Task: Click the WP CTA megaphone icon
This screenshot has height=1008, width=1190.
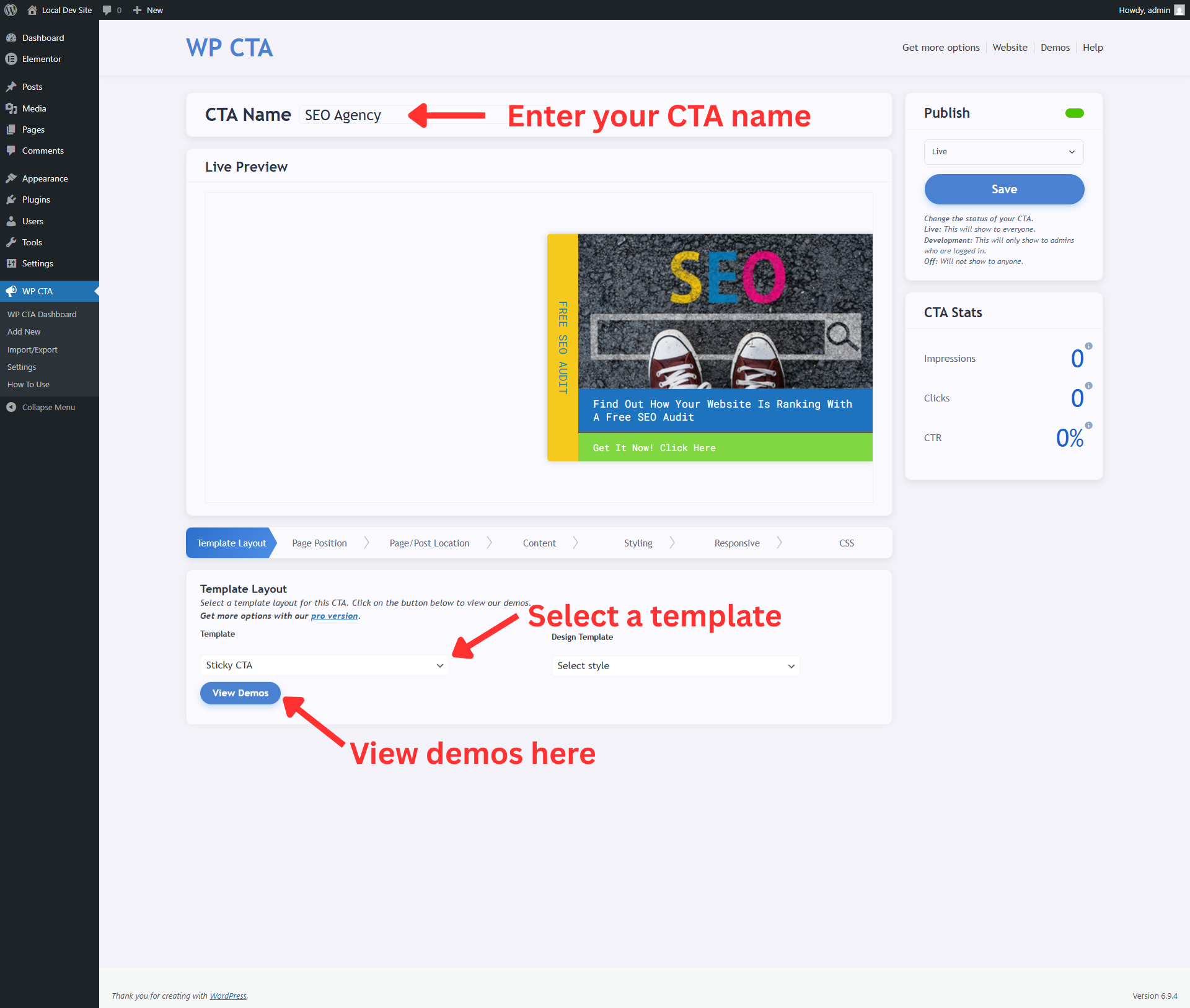Action: pyautogui.click(x=11, y=291)
